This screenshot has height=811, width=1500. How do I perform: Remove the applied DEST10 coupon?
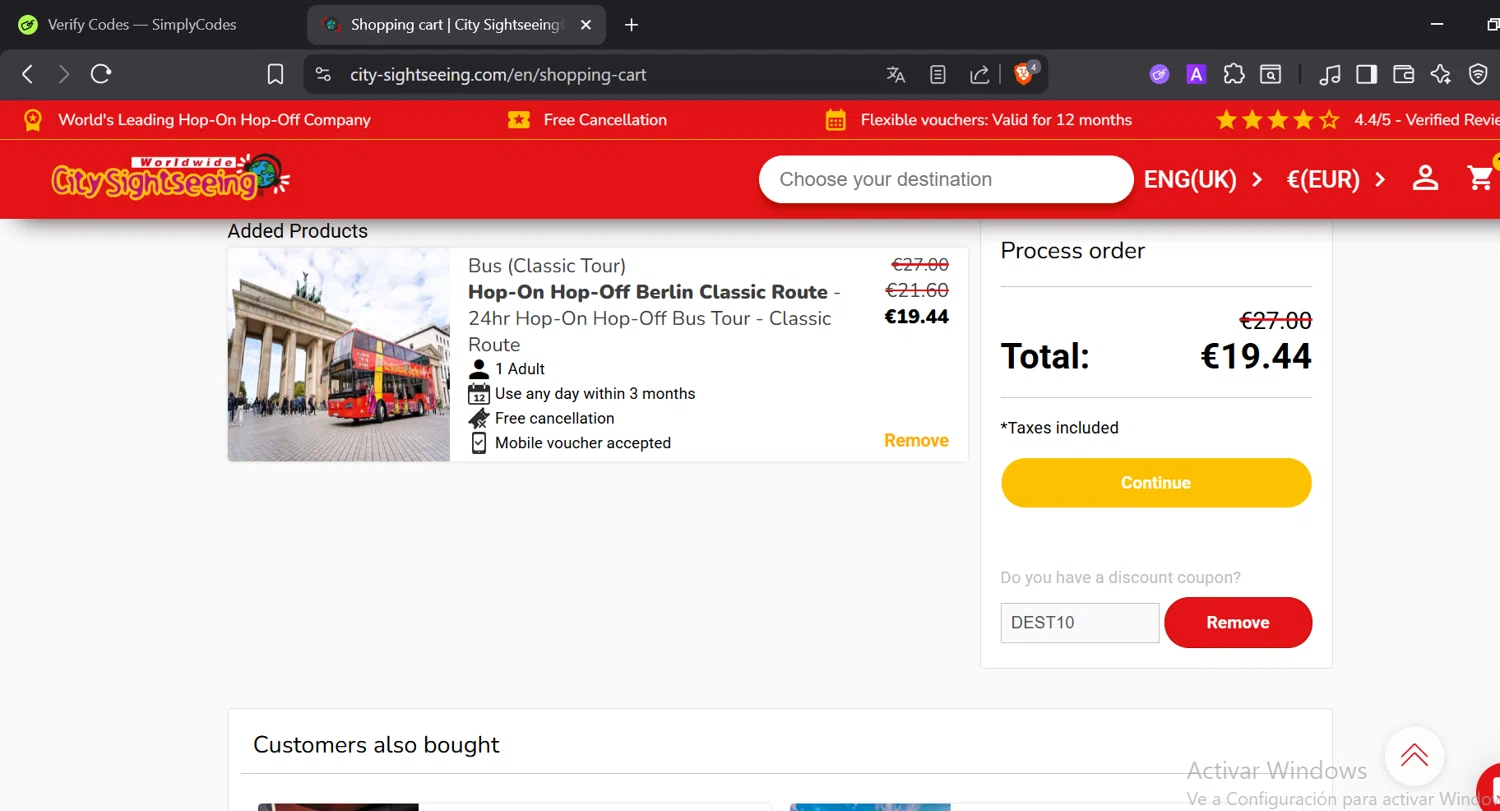1238,623
